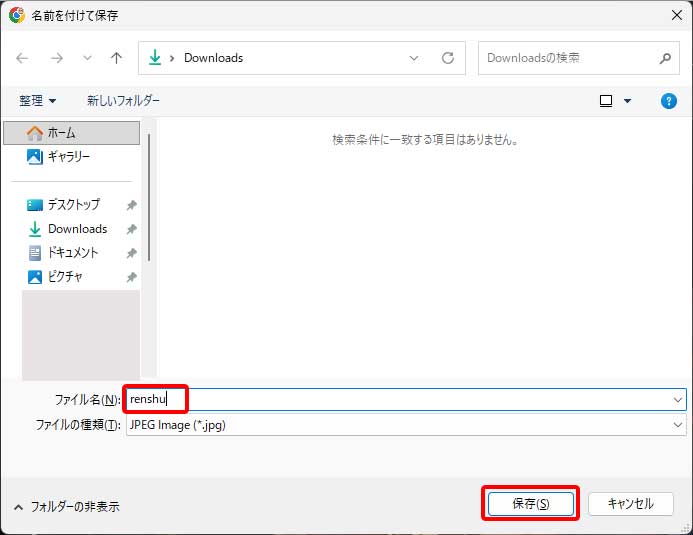Open the file type JPEG dropdown

678,424
